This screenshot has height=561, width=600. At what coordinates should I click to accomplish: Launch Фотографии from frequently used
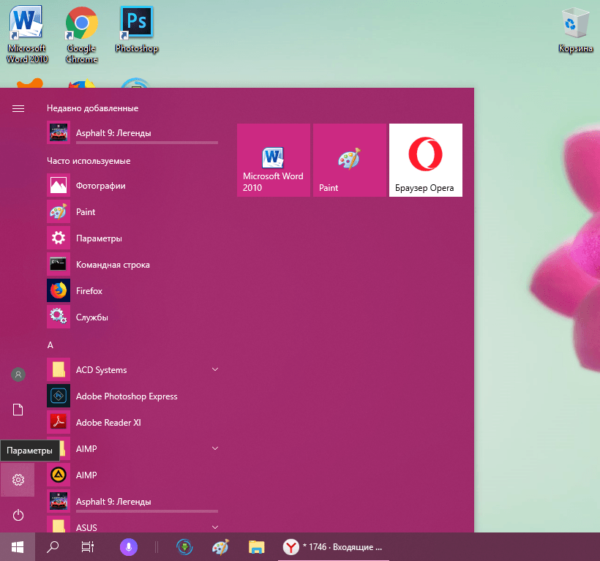(132, 186)
